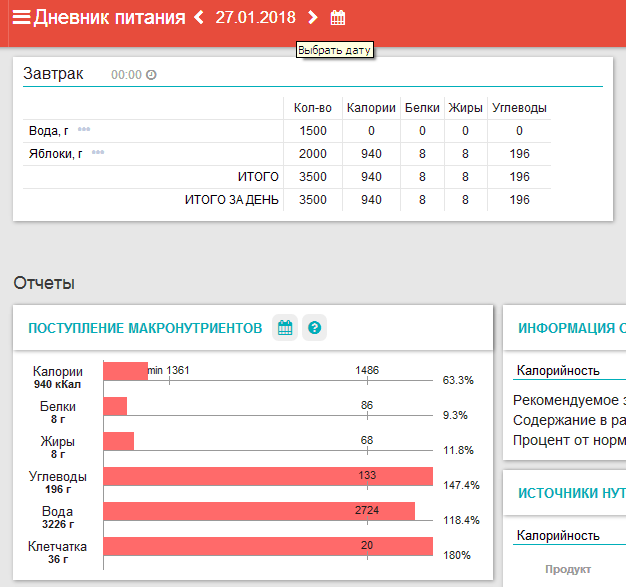Image resolution: width=626 pixels, height=587 pixels.
Task: Click the Калории progress bar
Action: [126, 371]
